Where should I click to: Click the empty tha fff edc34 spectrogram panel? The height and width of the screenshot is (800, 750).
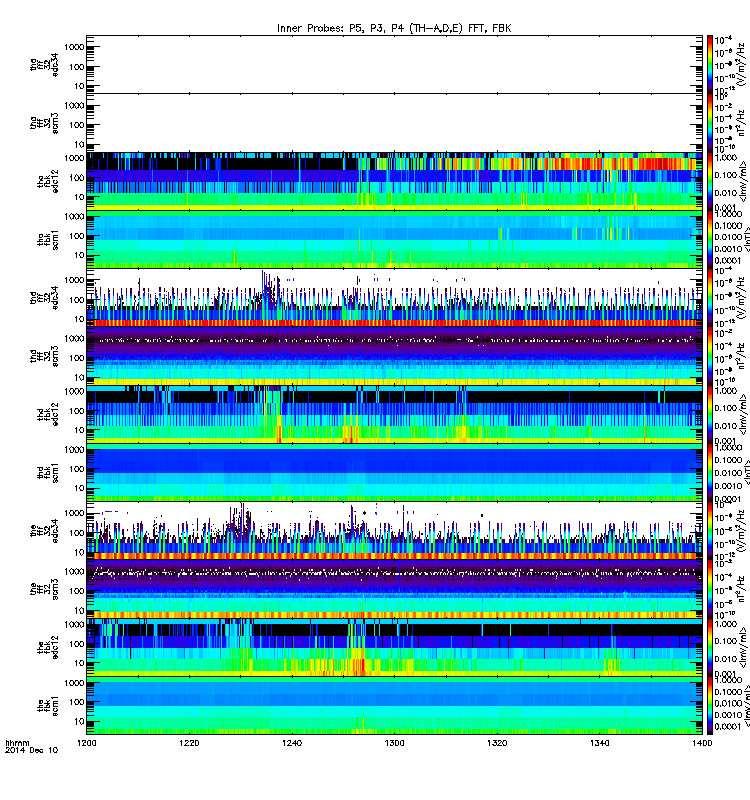tap(394, 64)
